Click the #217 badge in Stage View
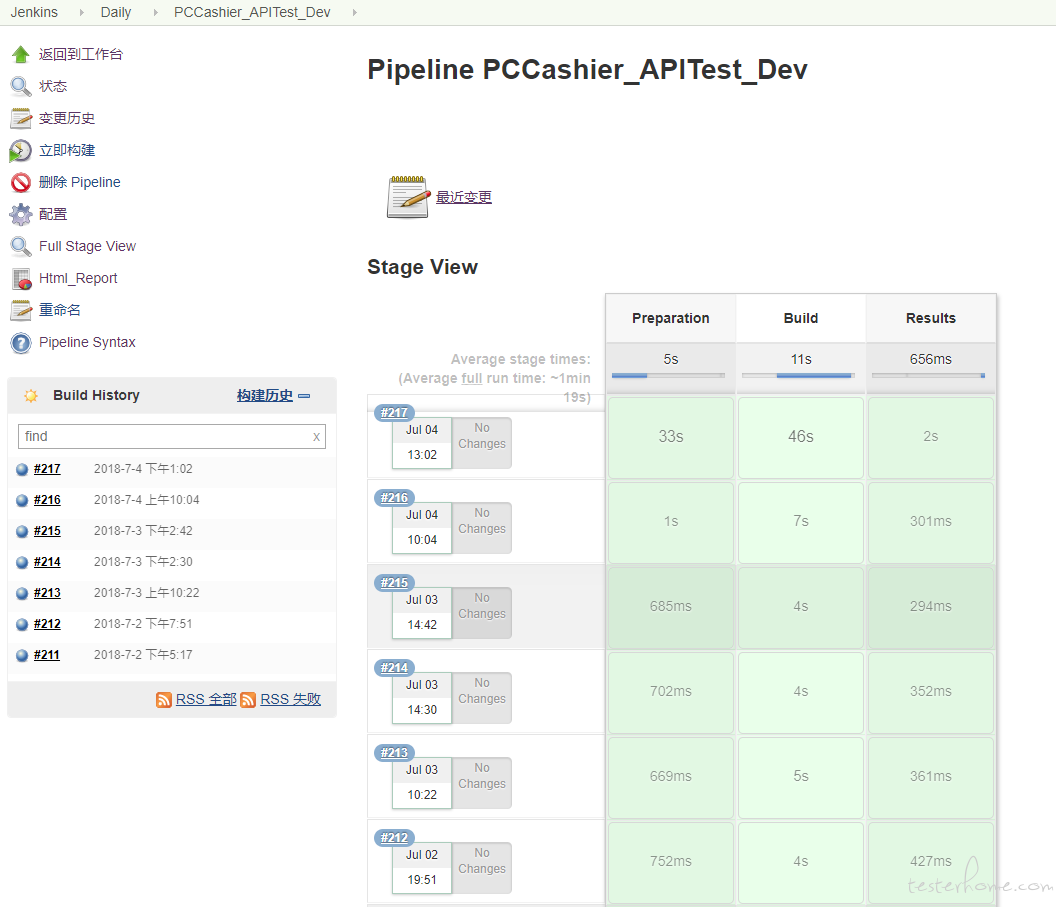Viewport: 1056px width, 907px height. click(x=394, y=413)
